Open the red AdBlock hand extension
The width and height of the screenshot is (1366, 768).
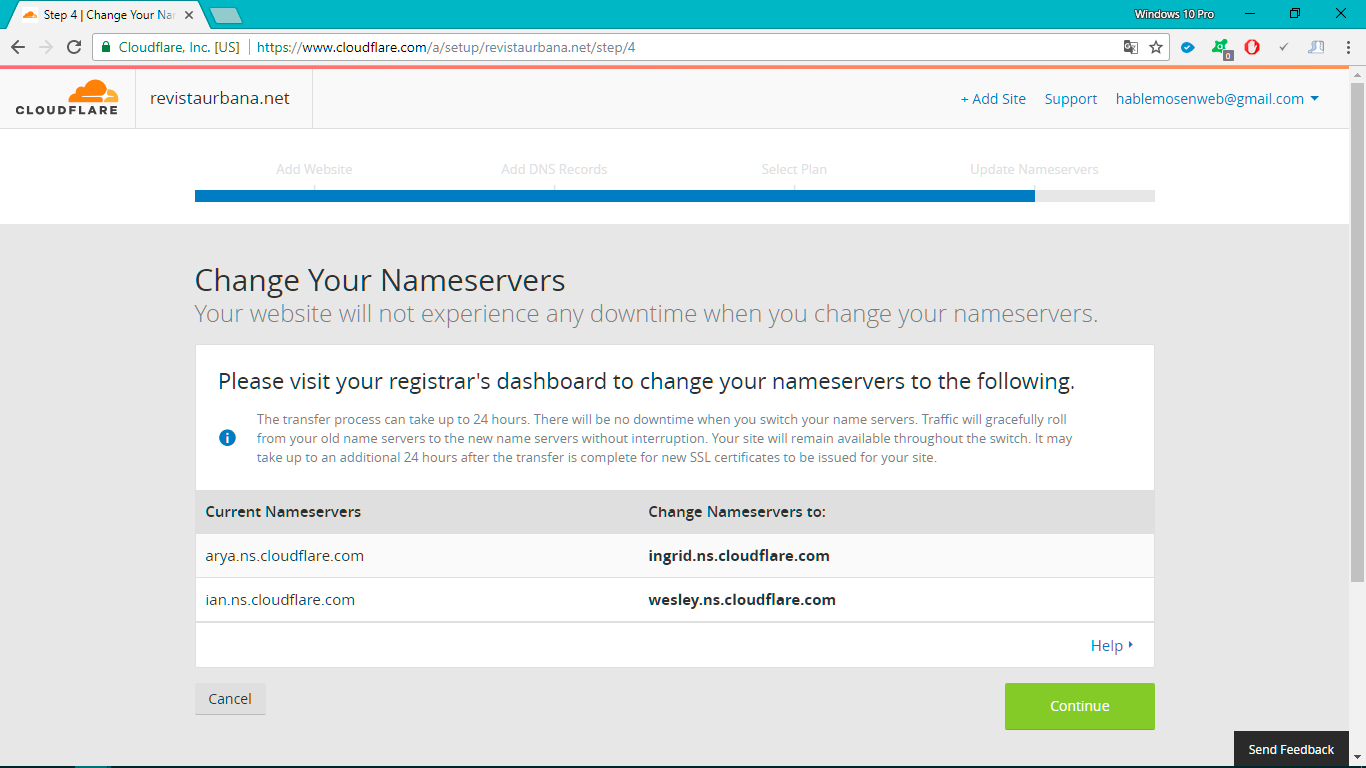click(x=1252, y=47)
